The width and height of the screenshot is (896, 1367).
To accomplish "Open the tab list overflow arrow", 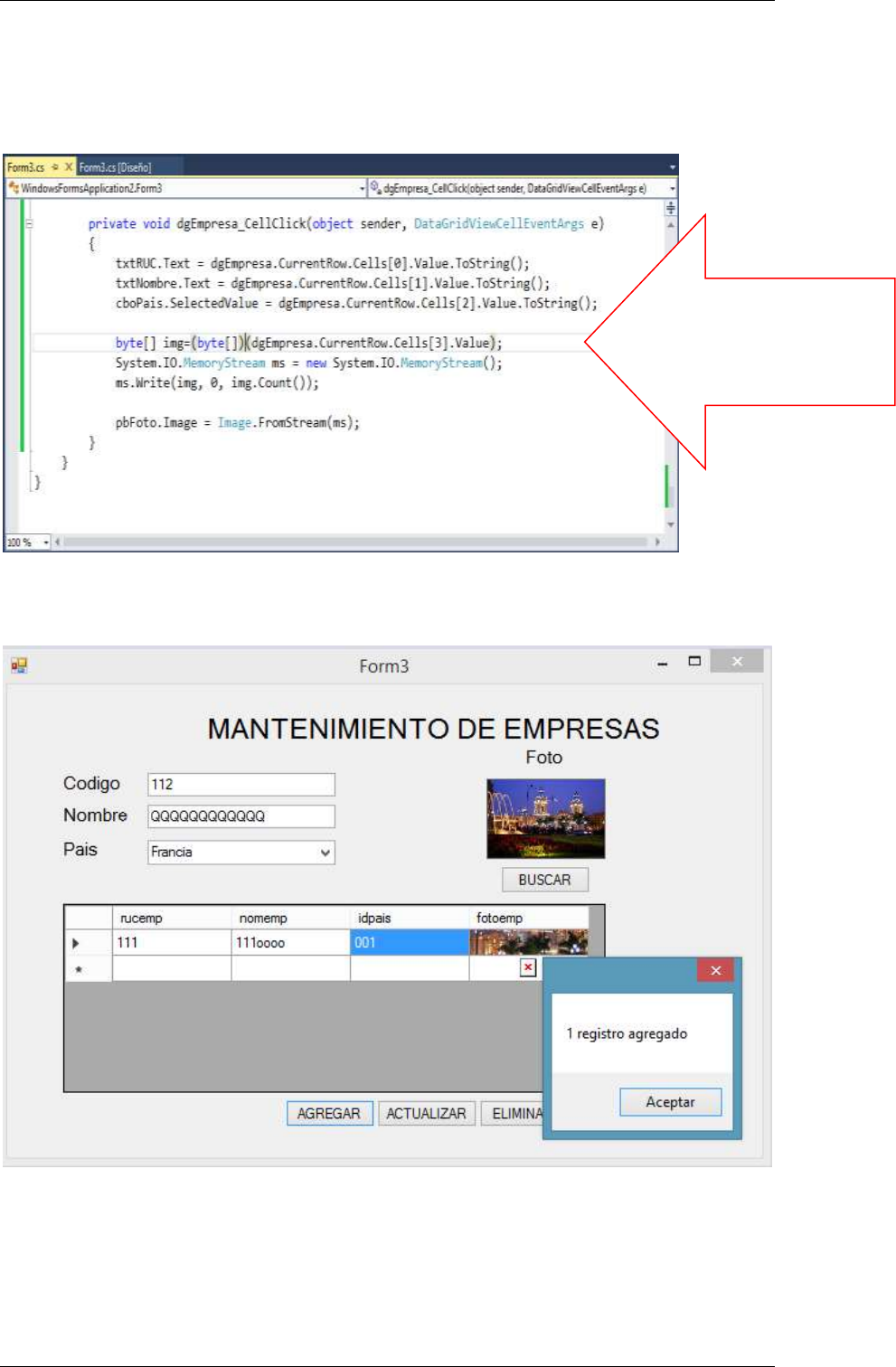I will 672,167.
